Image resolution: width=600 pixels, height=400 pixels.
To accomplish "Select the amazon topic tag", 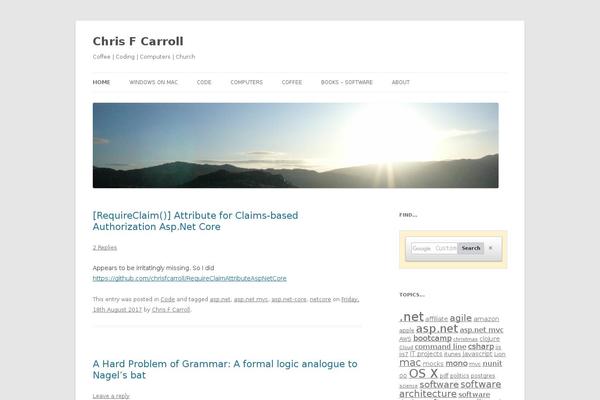I will click(x=486, y=319).
